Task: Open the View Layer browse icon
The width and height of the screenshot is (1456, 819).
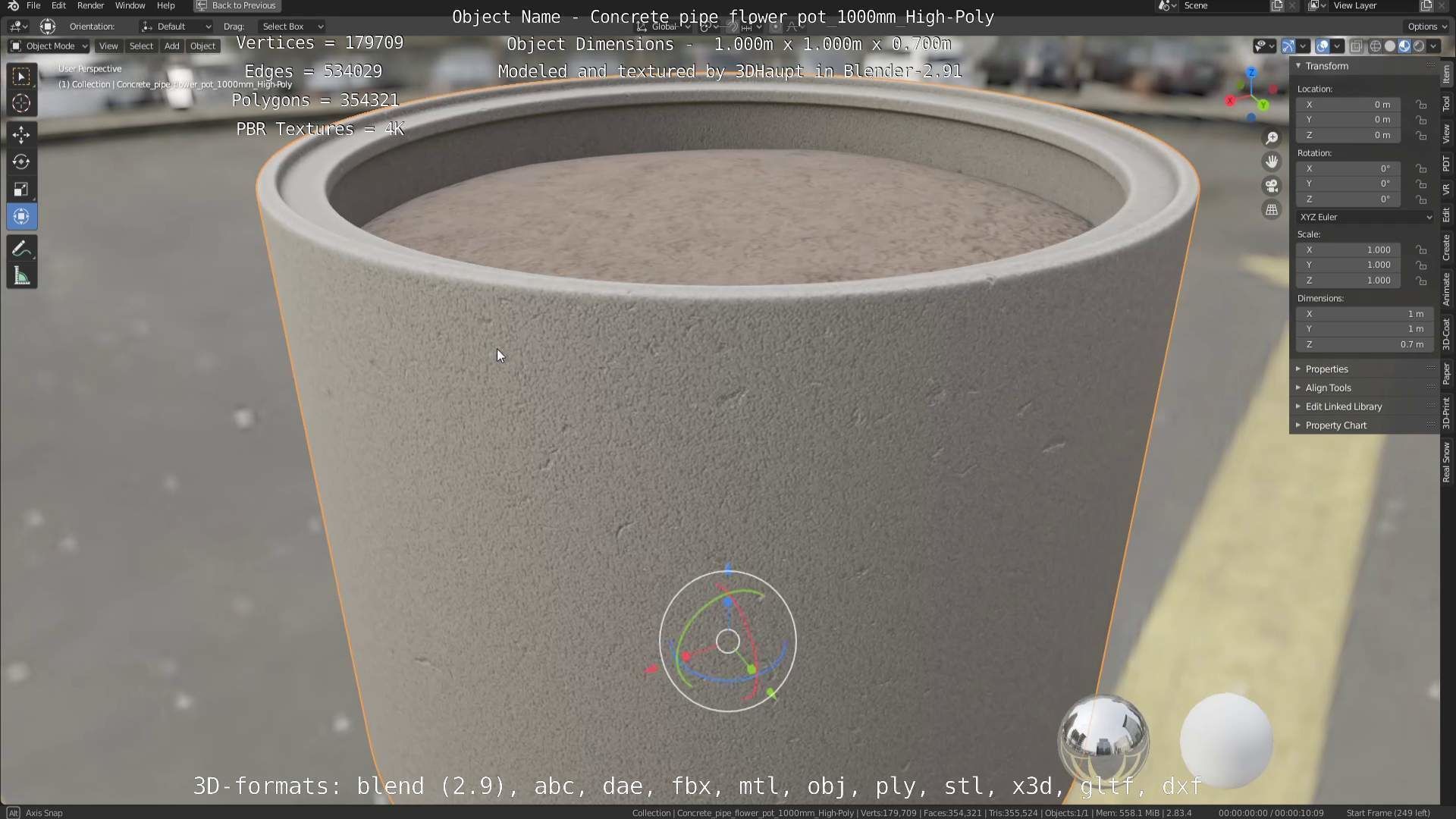Action: coord(1317,5)
